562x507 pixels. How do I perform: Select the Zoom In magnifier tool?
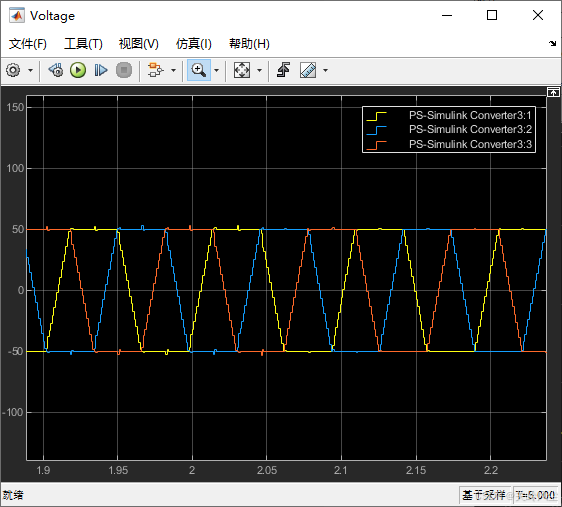(199, 70)
